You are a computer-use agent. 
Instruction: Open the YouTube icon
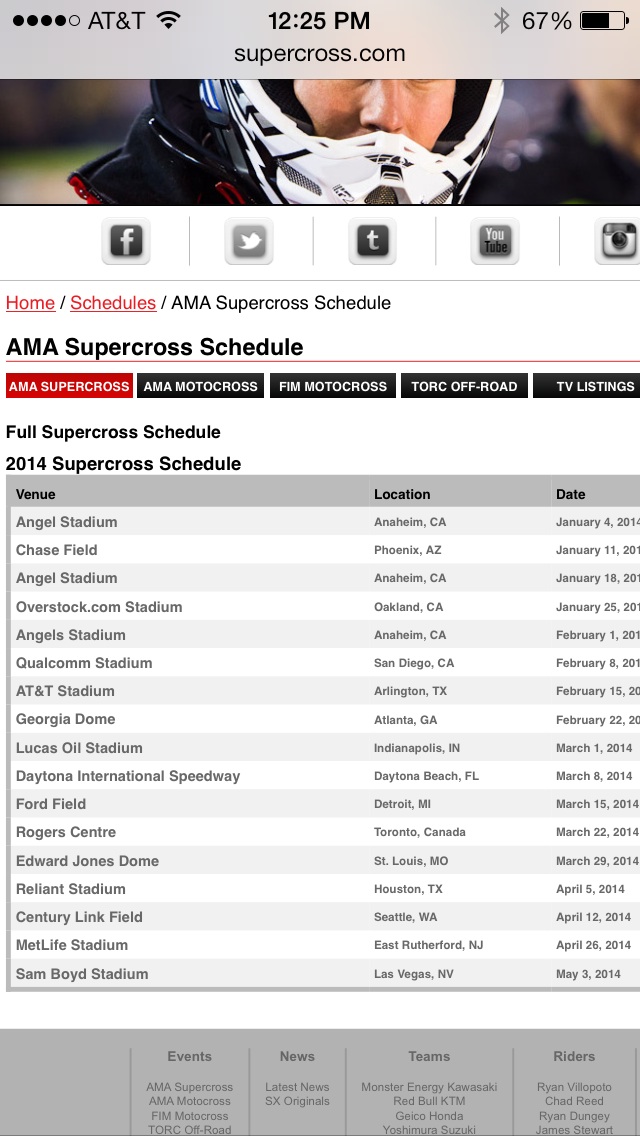(x=495, y=241)
